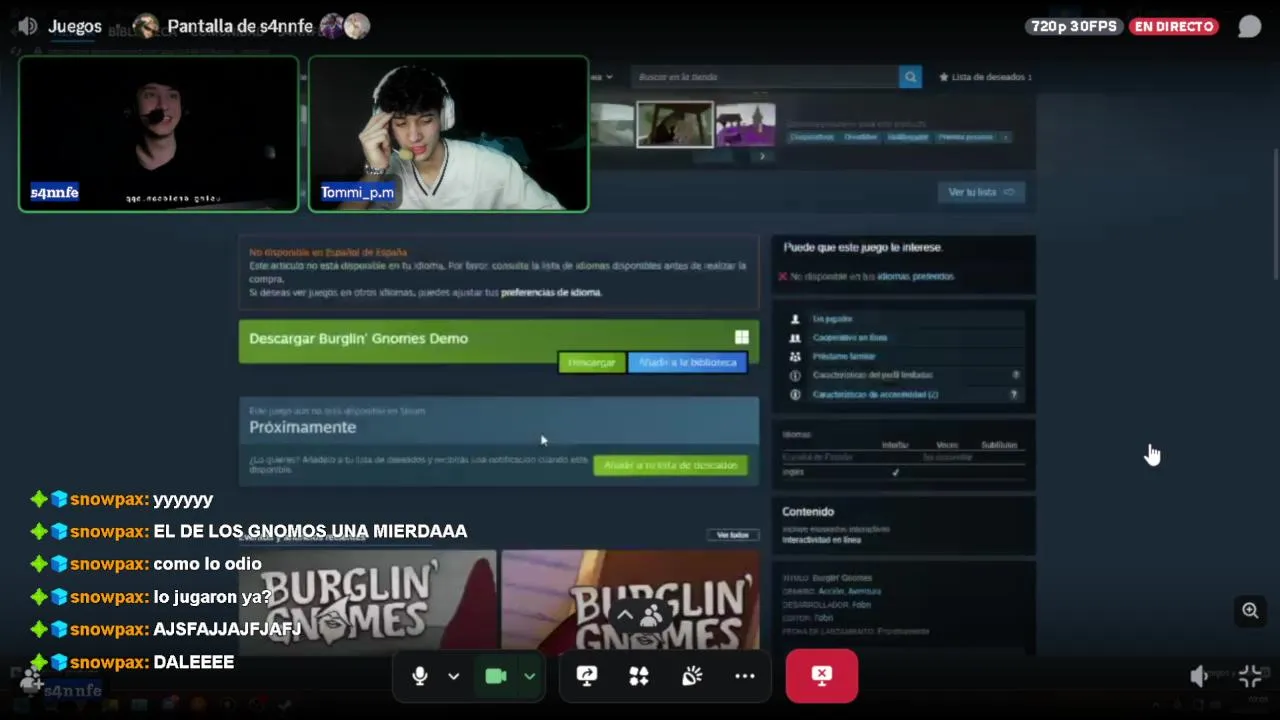
Task: Click the viewers avatars after stream title
Action: [x=345, y=27]
